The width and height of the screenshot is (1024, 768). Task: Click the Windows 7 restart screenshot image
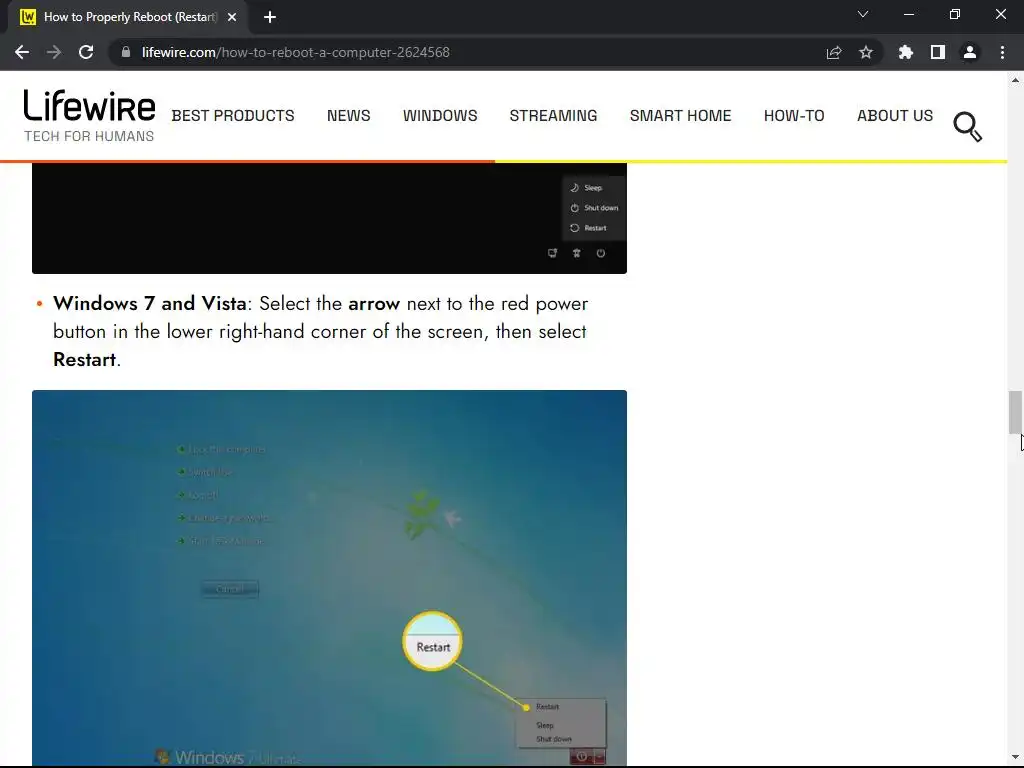329,578
